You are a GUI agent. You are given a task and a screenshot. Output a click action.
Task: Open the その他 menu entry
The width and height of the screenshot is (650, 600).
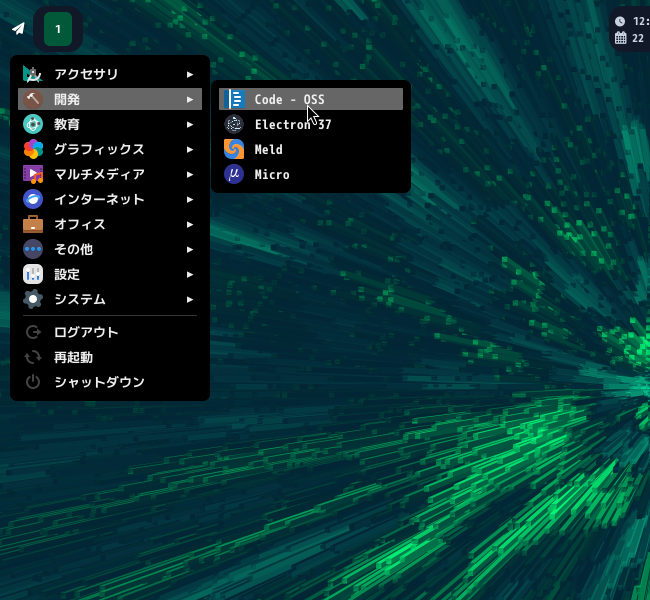[110, 249]
